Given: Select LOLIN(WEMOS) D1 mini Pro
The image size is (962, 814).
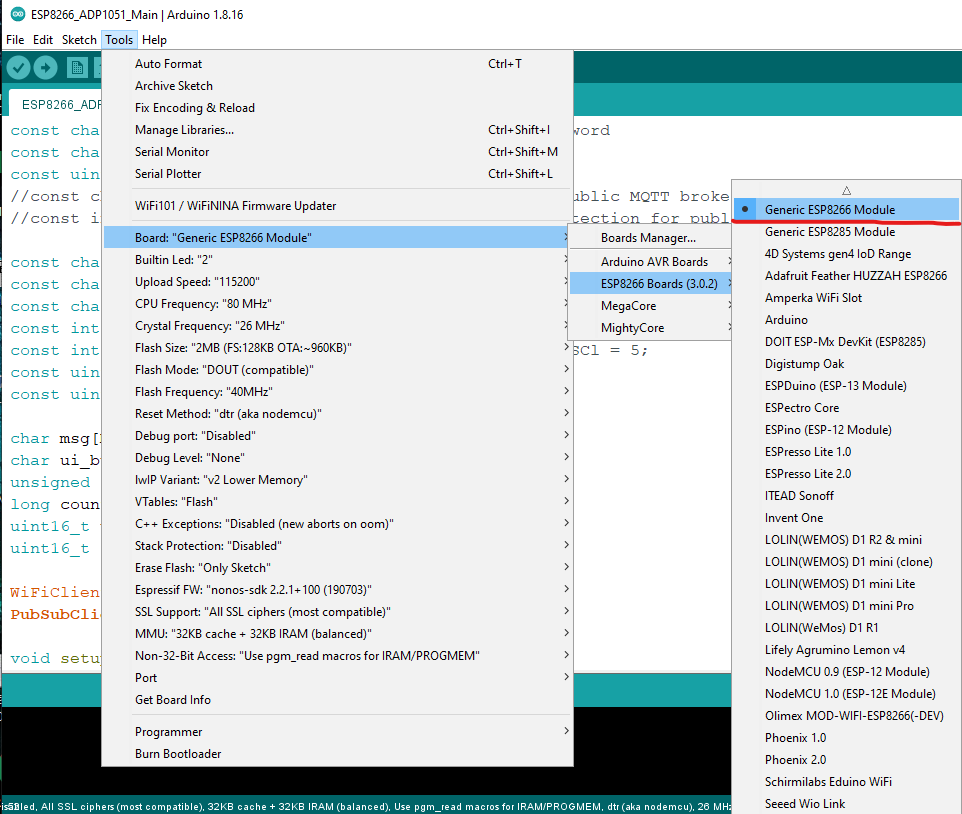Looking at the screenshot, I should (847, 606).
